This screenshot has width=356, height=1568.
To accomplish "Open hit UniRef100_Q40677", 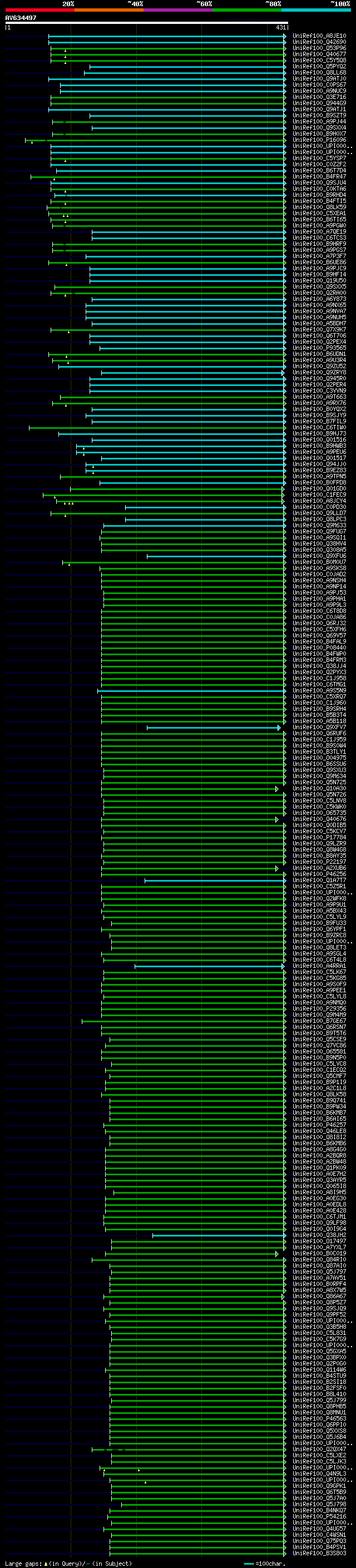I will (319, 54).
